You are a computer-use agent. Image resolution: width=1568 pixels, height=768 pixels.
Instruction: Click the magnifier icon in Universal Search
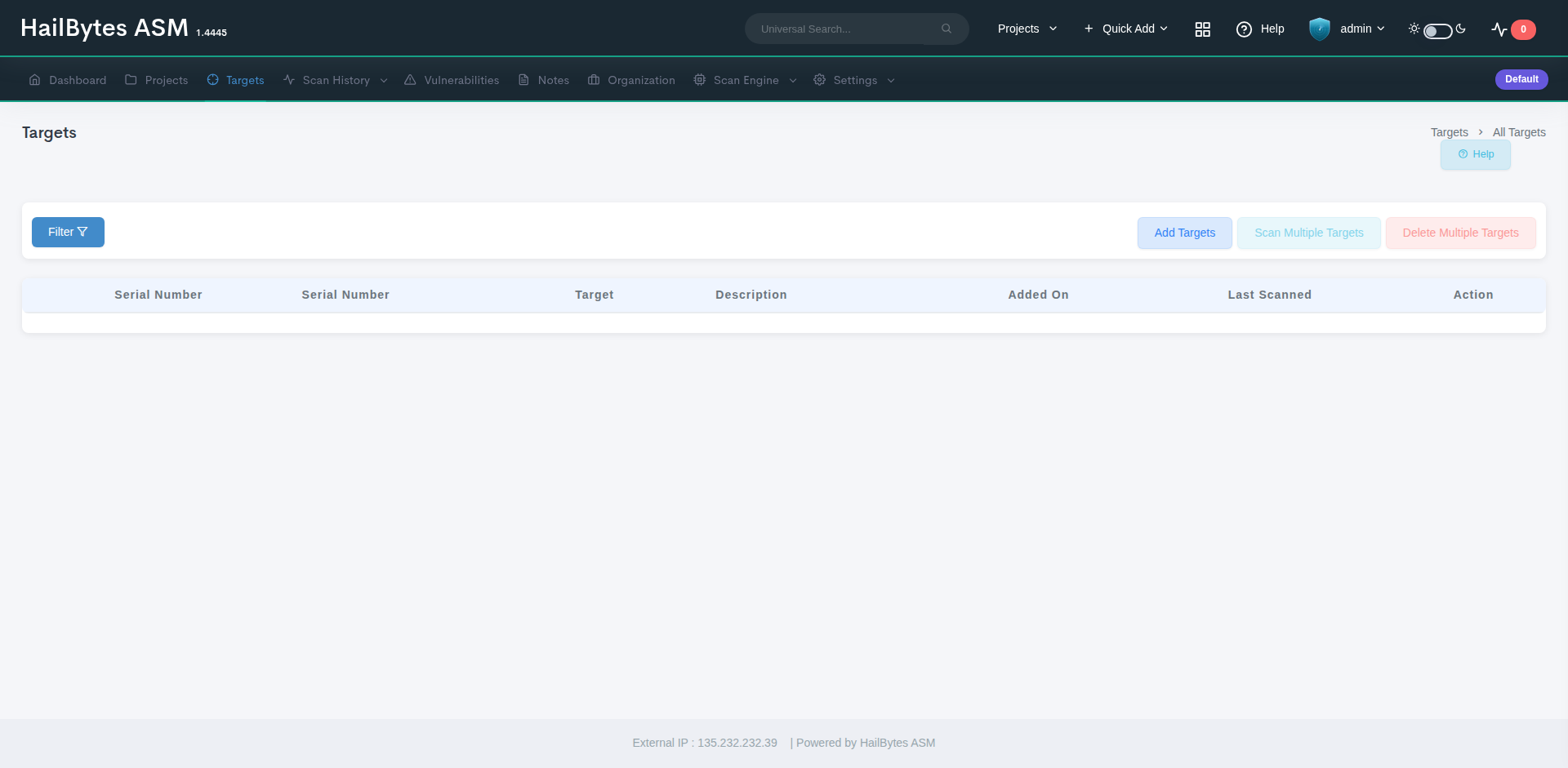click(x=946, y=29)
